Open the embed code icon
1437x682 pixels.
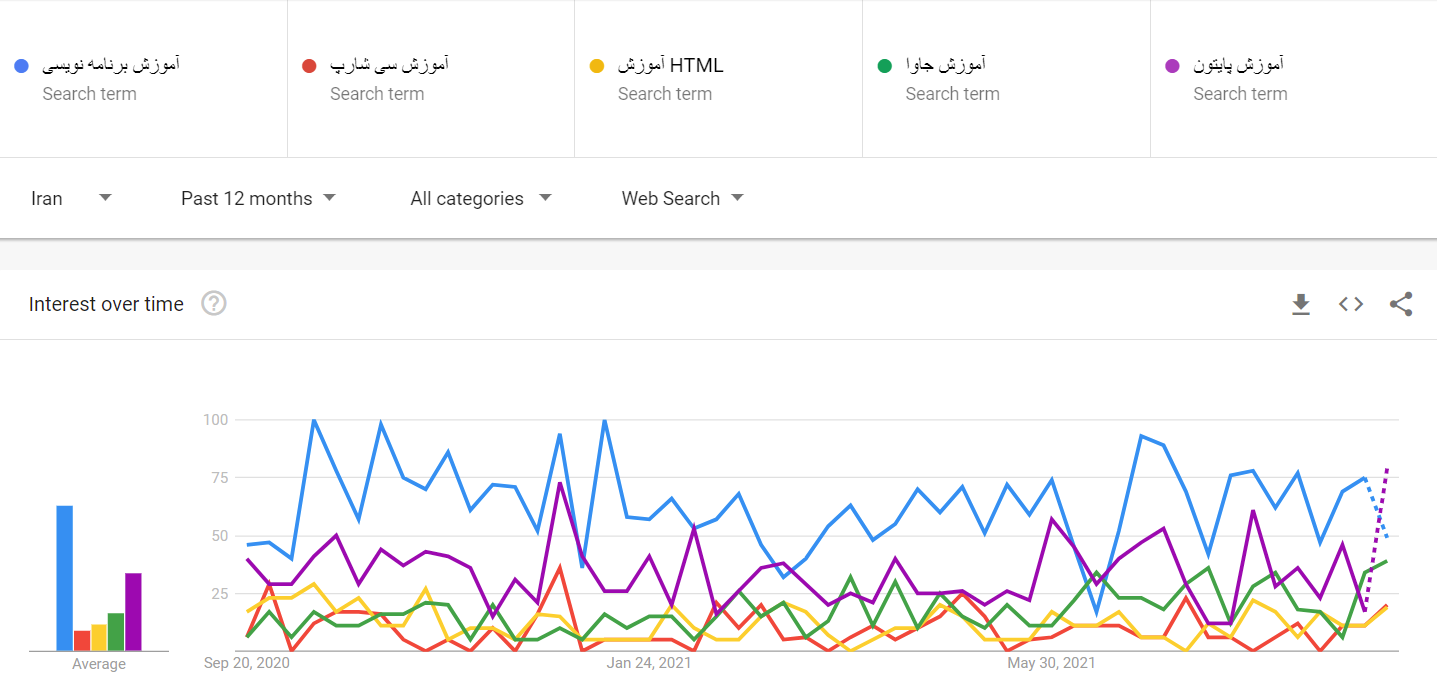(x=1351, y=304)
